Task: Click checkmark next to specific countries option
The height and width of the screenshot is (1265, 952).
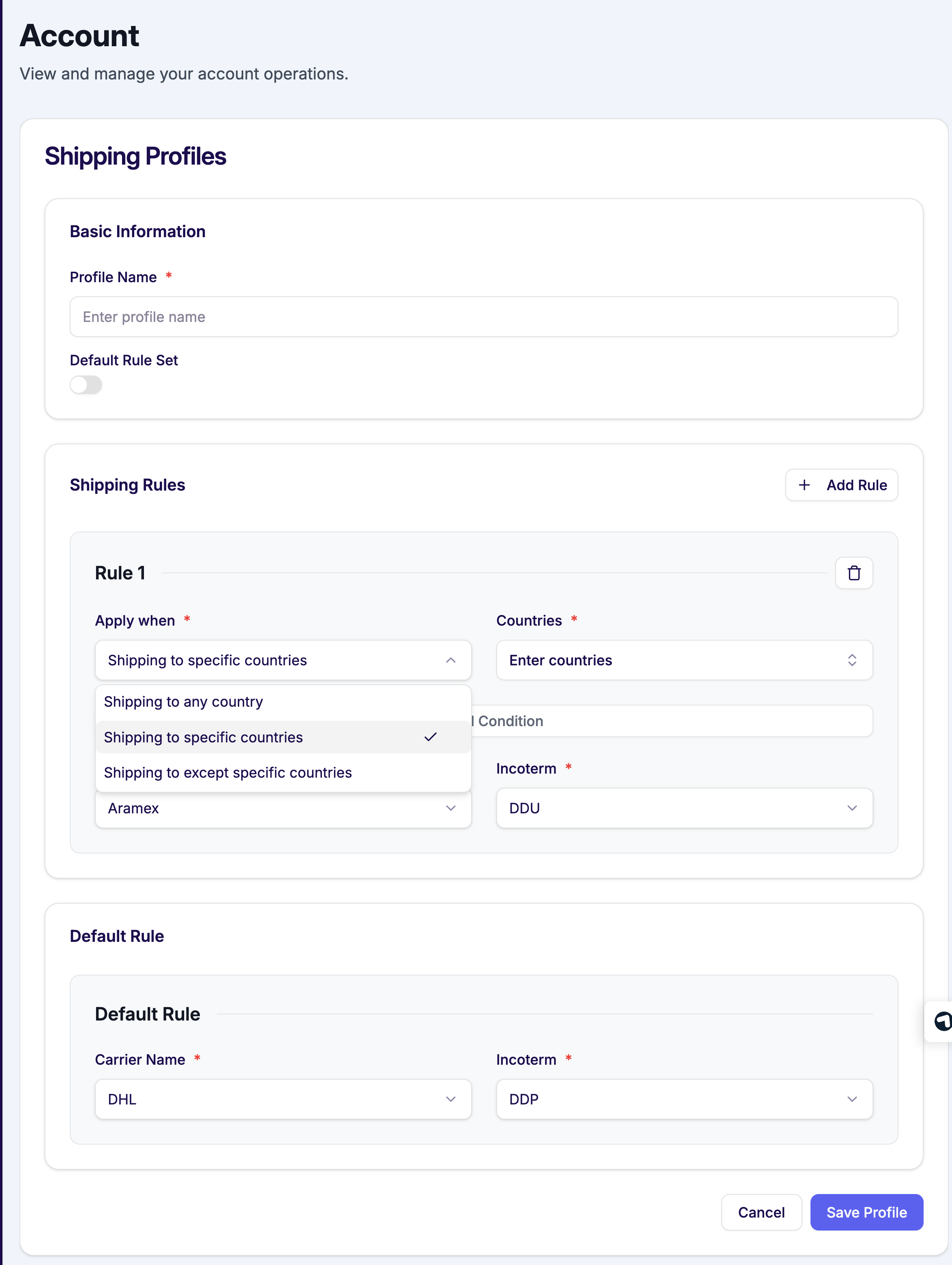Action: click(x=431, y=737)
